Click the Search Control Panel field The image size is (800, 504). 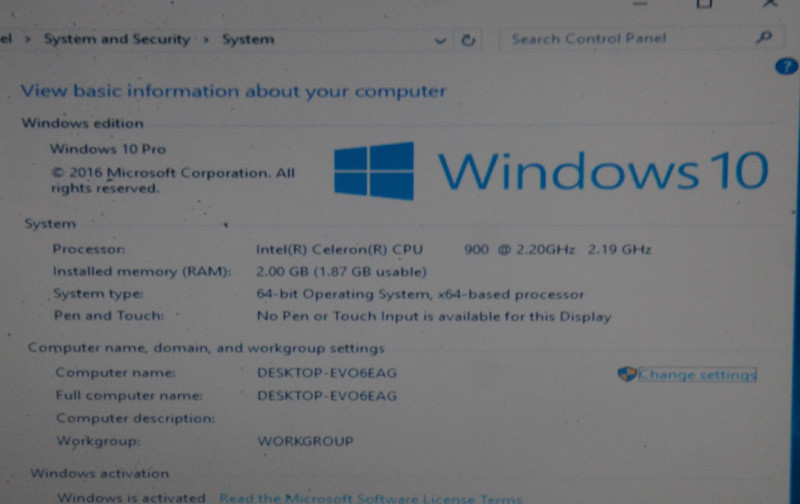click(x=640, y=38)
